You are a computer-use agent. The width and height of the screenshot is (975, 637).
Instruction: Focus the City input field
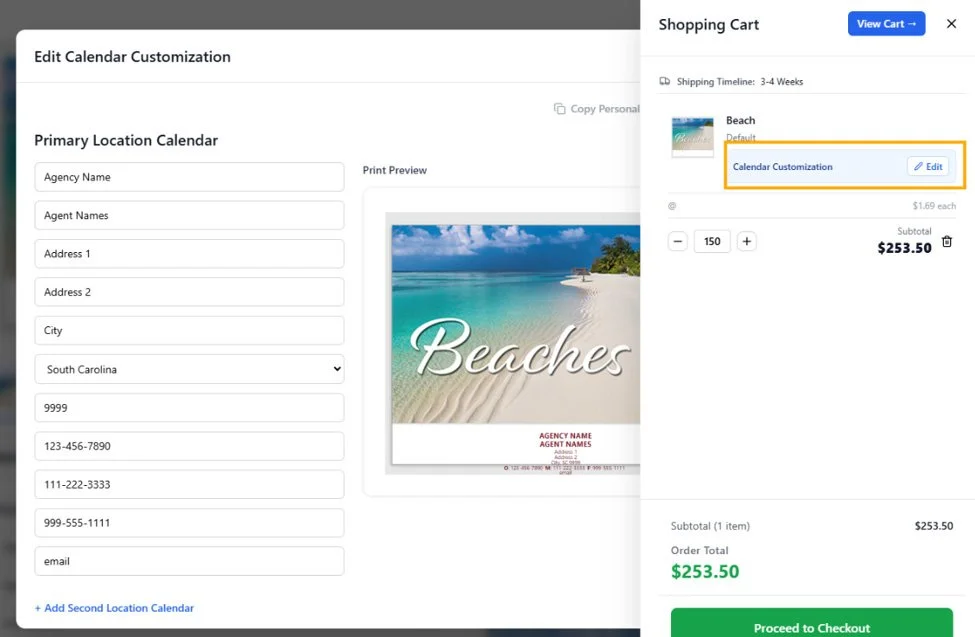click(x=189, y=330)
